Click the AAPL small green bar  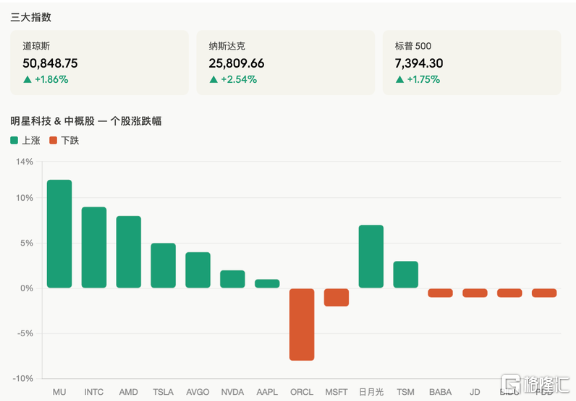267,283
